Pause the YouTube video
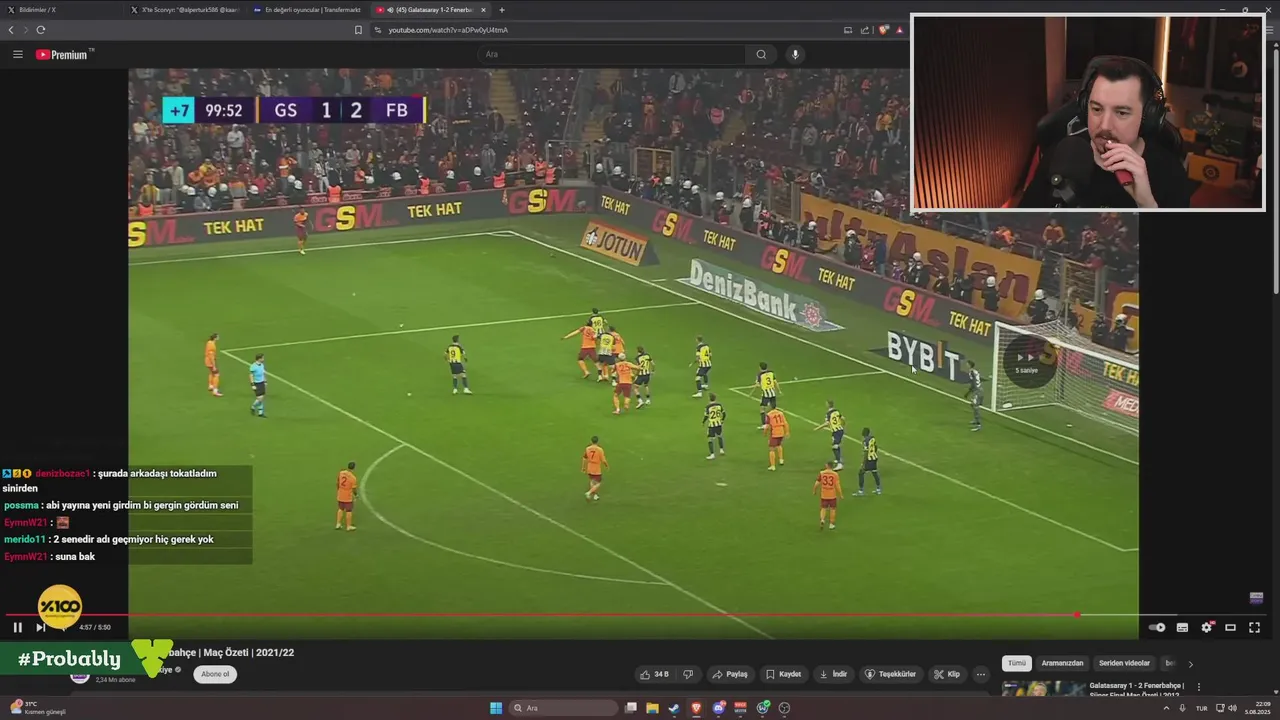This screenshot has height=720, width=1280. pyautogui.click(x=17, y=627)
